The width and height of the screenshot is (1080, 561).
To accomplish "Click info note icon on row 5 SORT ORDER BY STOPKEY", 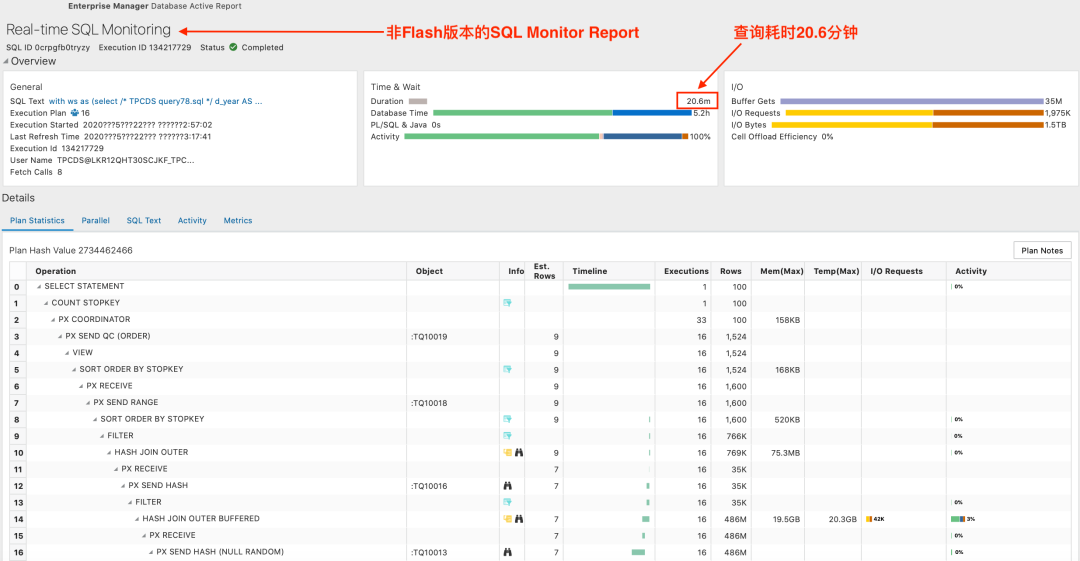I will (508, 370).
